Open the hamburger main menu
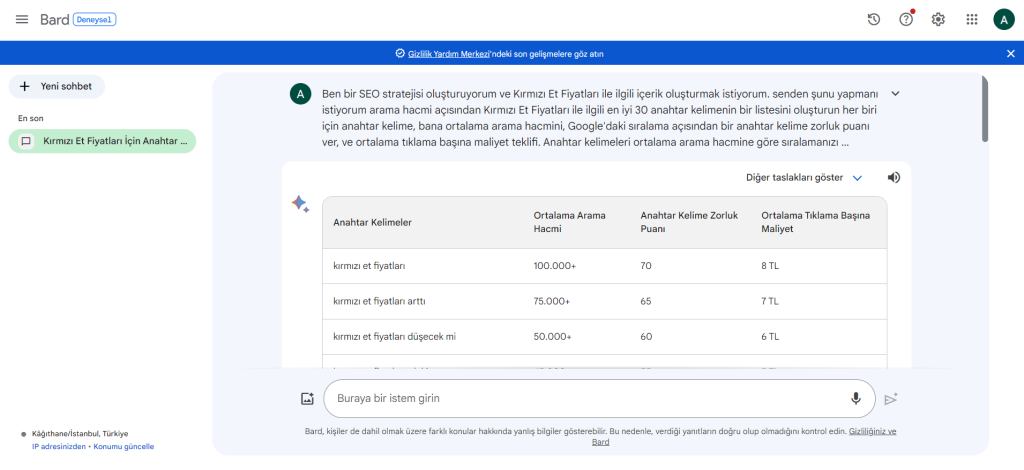Viewport: 1024px width, 470px height. coord(22,20)
